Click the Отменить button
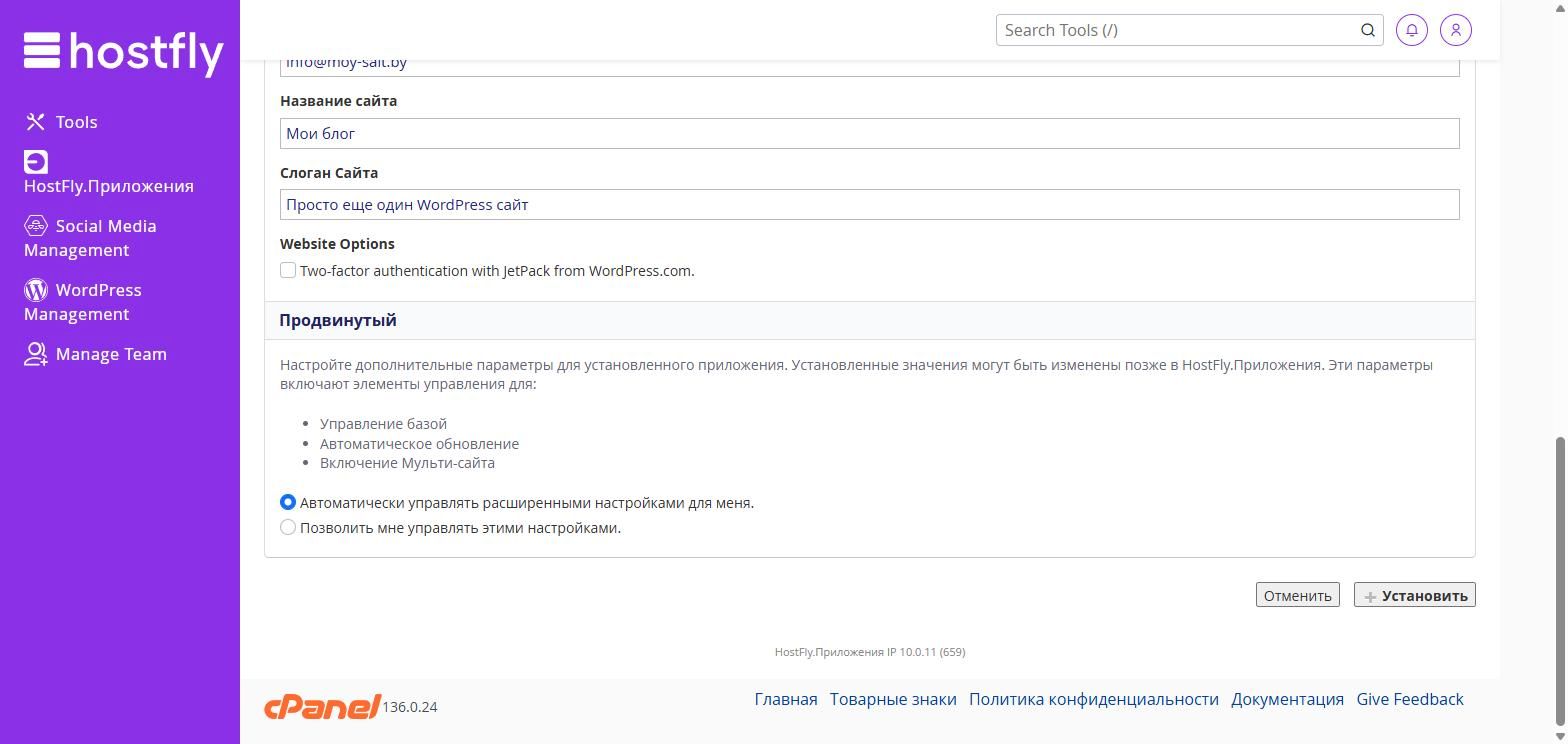 (1298, 595)
